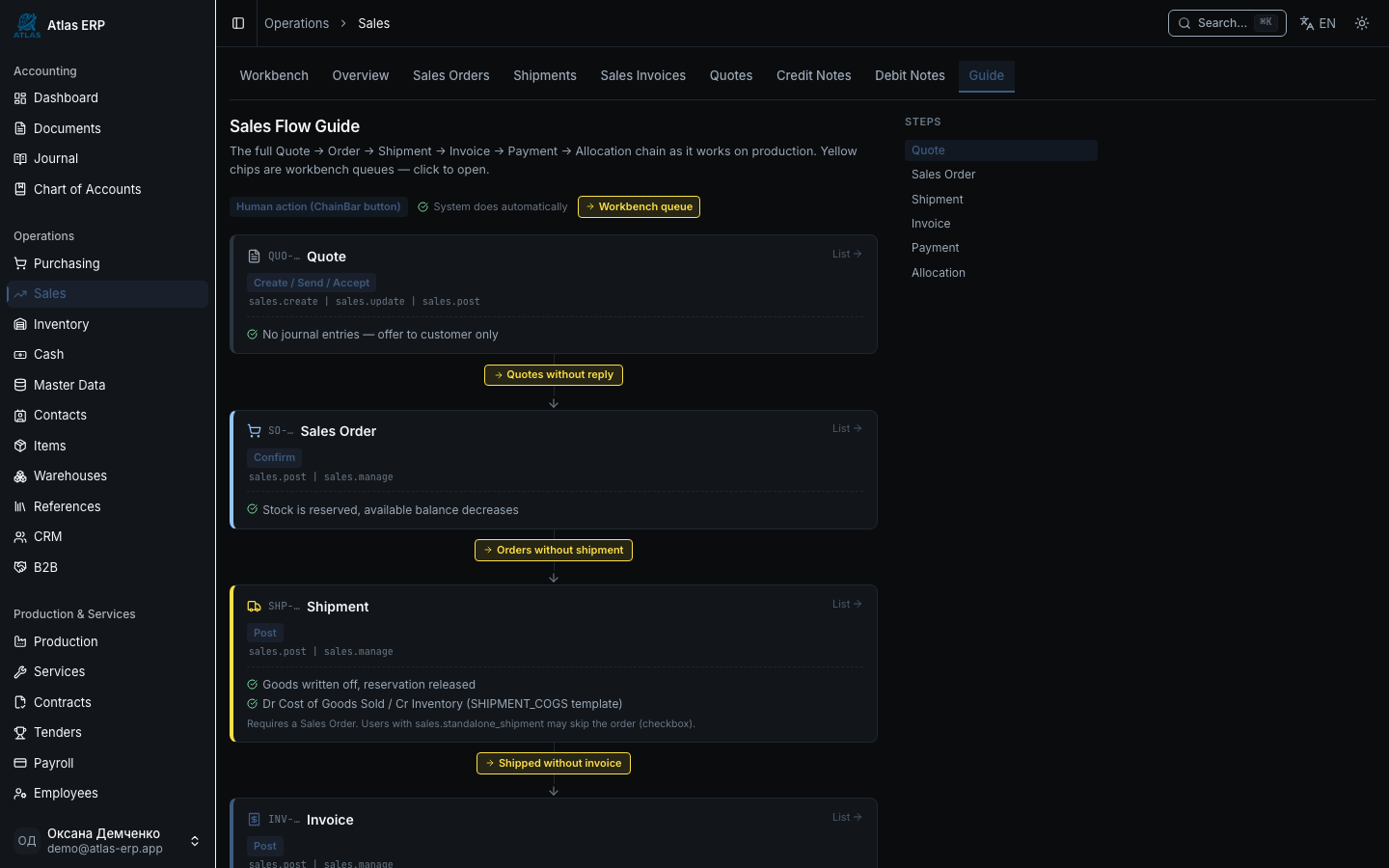Select Employees in the sidebar

(107, 793)
